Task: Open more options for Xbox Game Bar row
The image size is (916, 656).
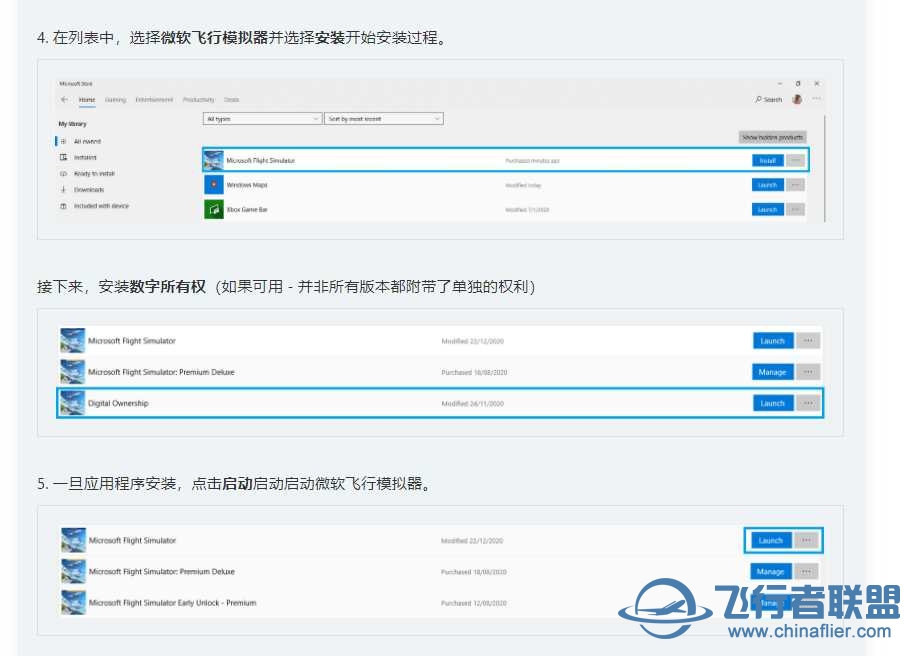Action: (x=795, y=209)
